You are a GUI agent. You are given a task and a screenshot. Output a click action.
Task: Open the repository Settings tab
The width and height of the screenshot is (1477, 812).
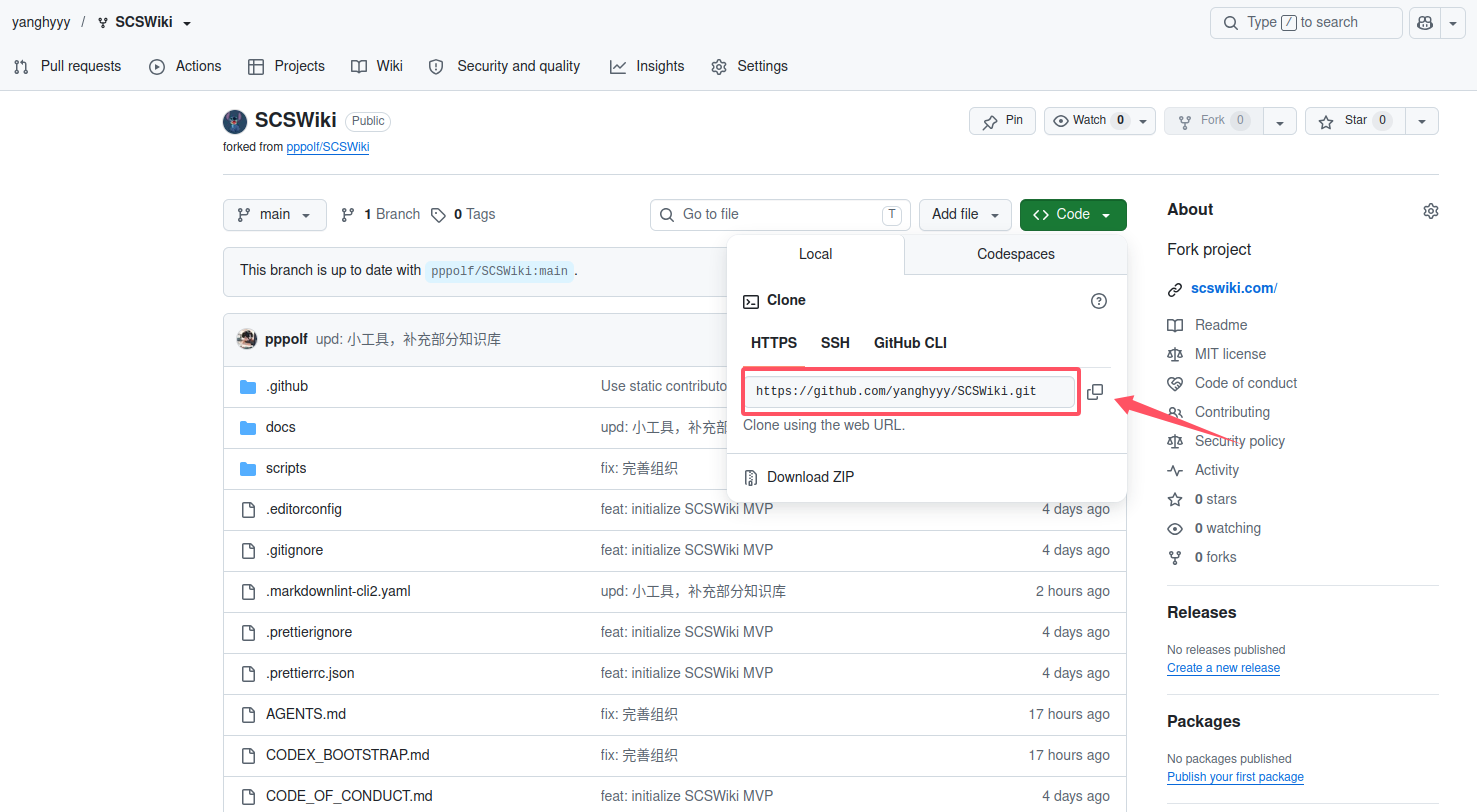pos(749,67)
